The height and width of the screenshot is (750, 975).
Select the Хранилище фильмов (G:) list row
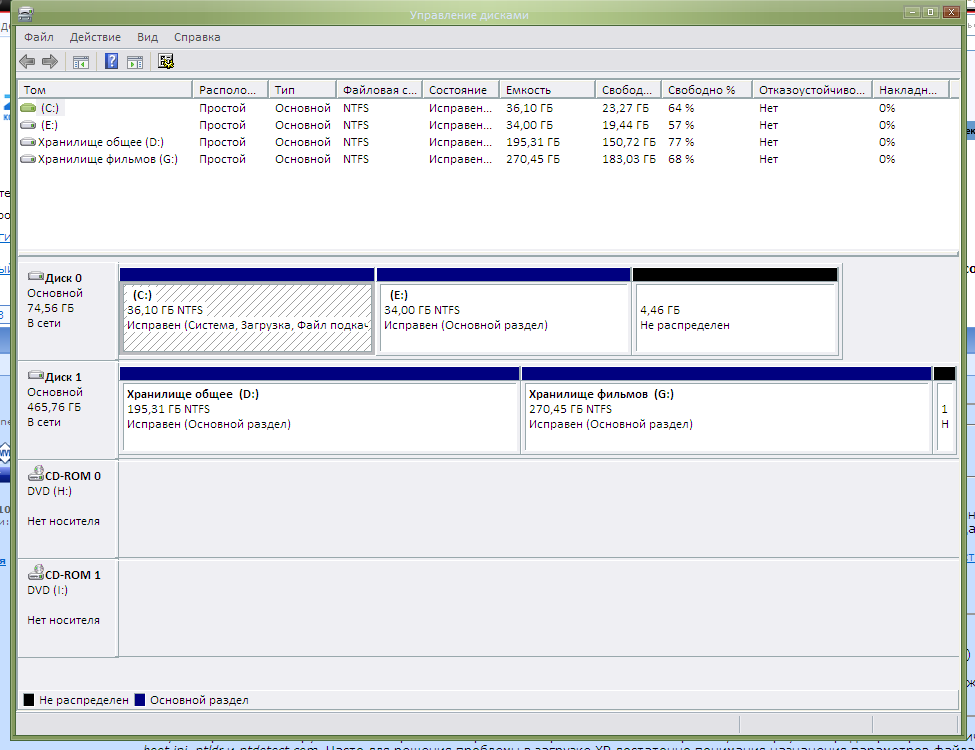[107, 159]
